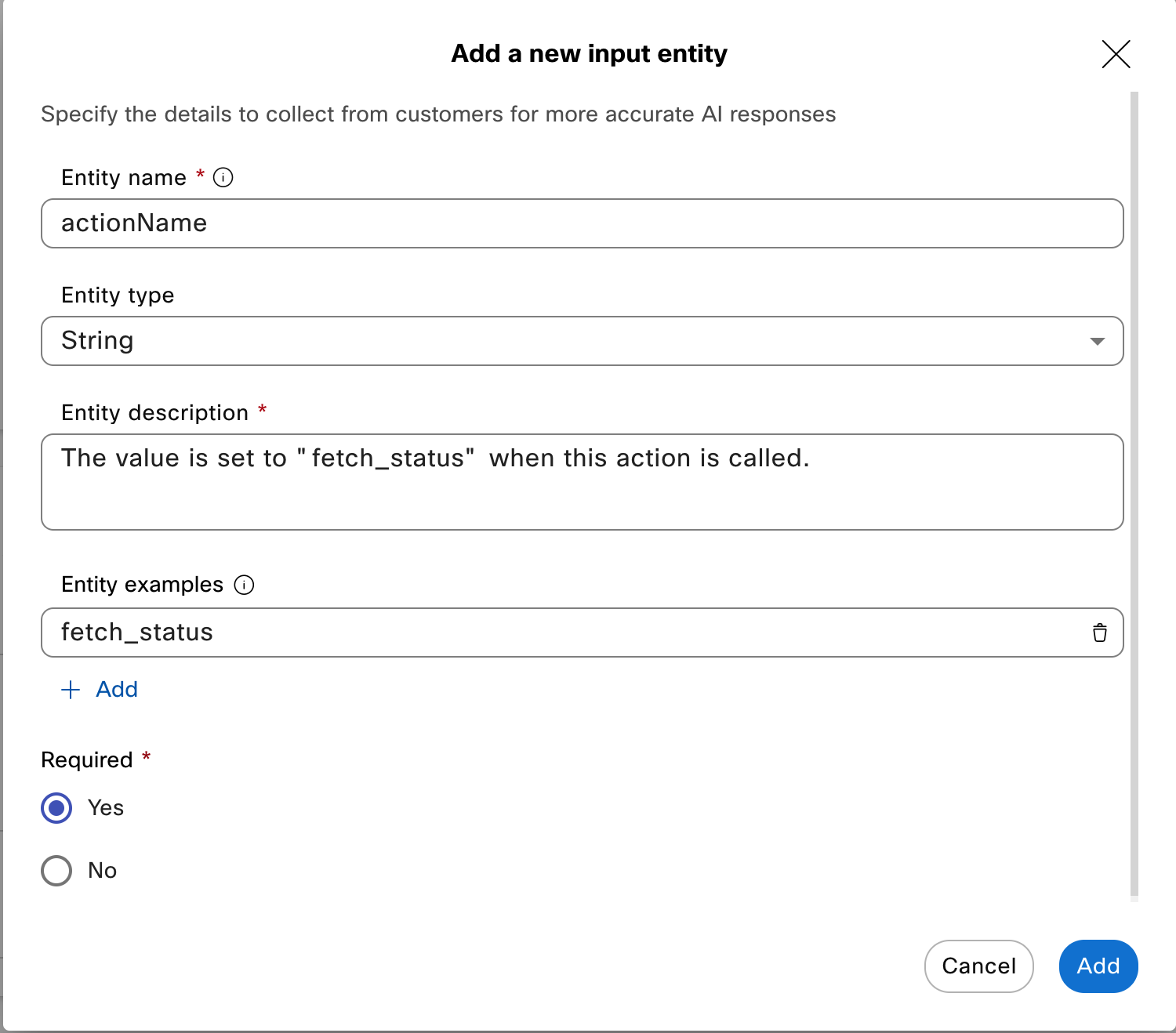The height and width of the screenshot is (1033, 1176).
Task: Click the Cancel button
Action: tap(978, 966)
